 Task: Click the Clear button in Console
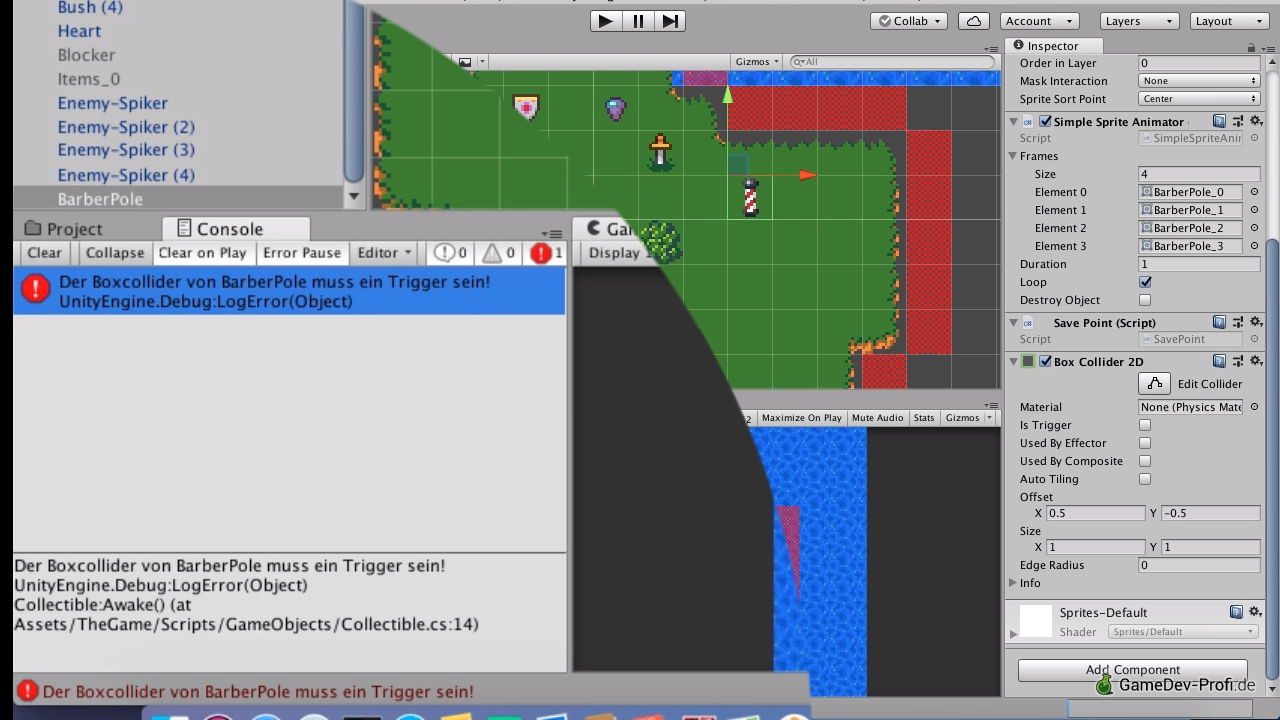tap(44, 253)
